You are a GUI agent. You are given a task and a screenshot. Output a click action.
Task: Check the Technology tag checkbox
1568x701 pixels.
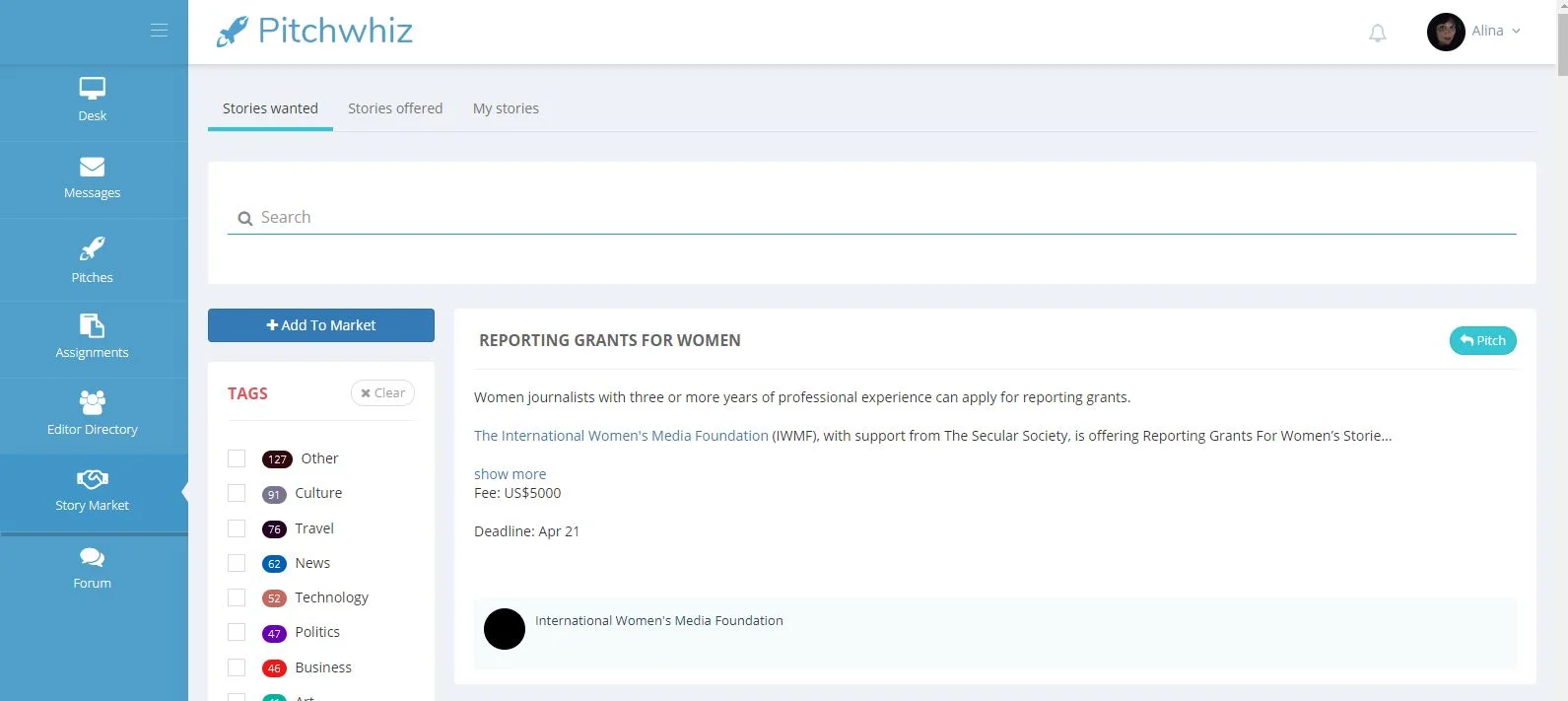coord(237,597)
